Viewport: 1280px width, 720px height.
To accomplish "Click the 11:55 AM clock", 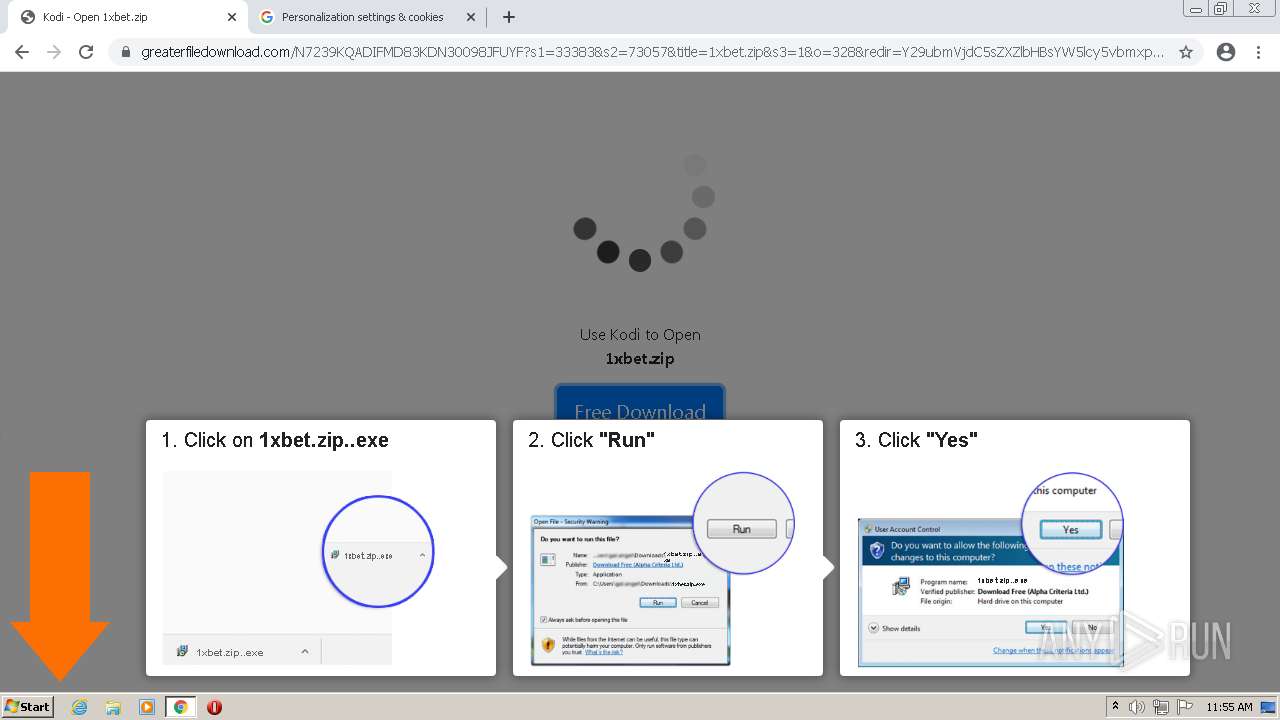I will pyautogui.click(x=1229, y=707).
